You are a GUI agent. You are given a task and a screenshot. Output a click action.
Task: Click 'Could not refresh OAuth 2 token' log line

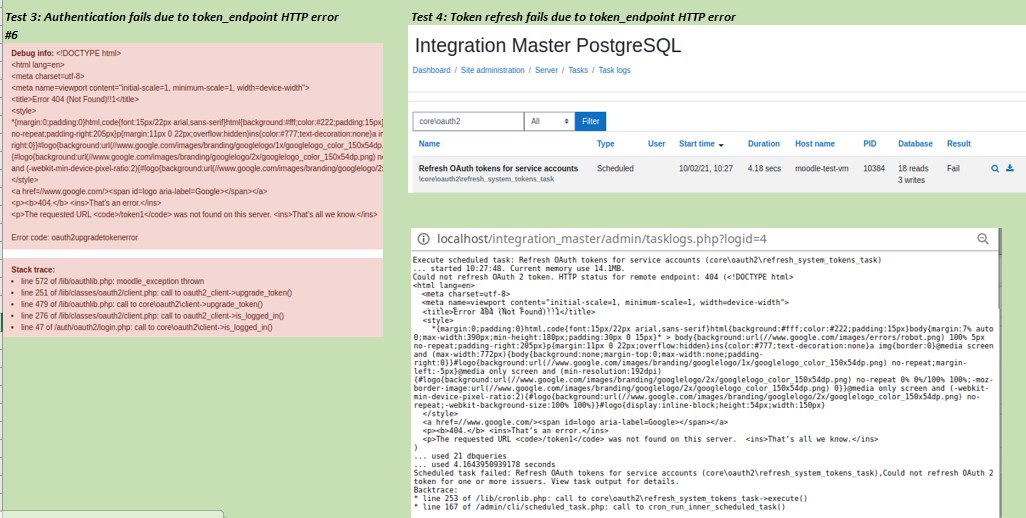click(603, 277)
